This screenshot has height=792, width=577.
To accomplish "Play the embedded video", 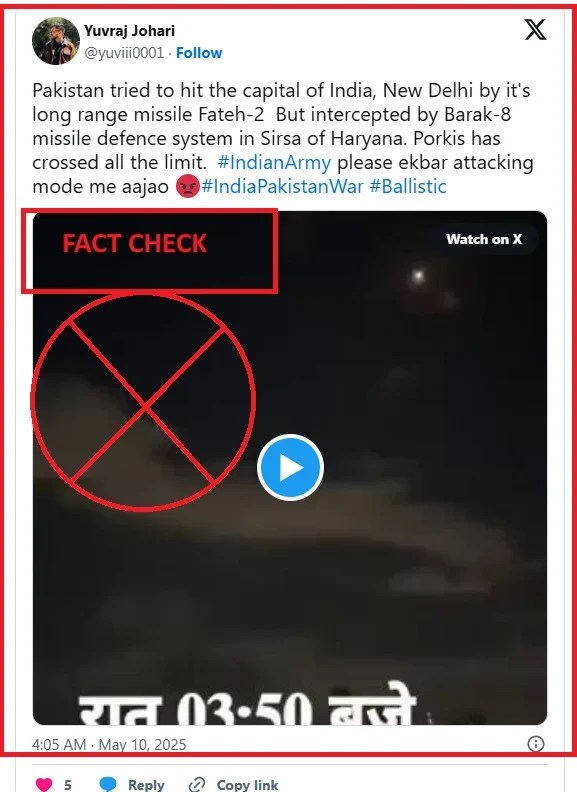I will tap(290, 467).
